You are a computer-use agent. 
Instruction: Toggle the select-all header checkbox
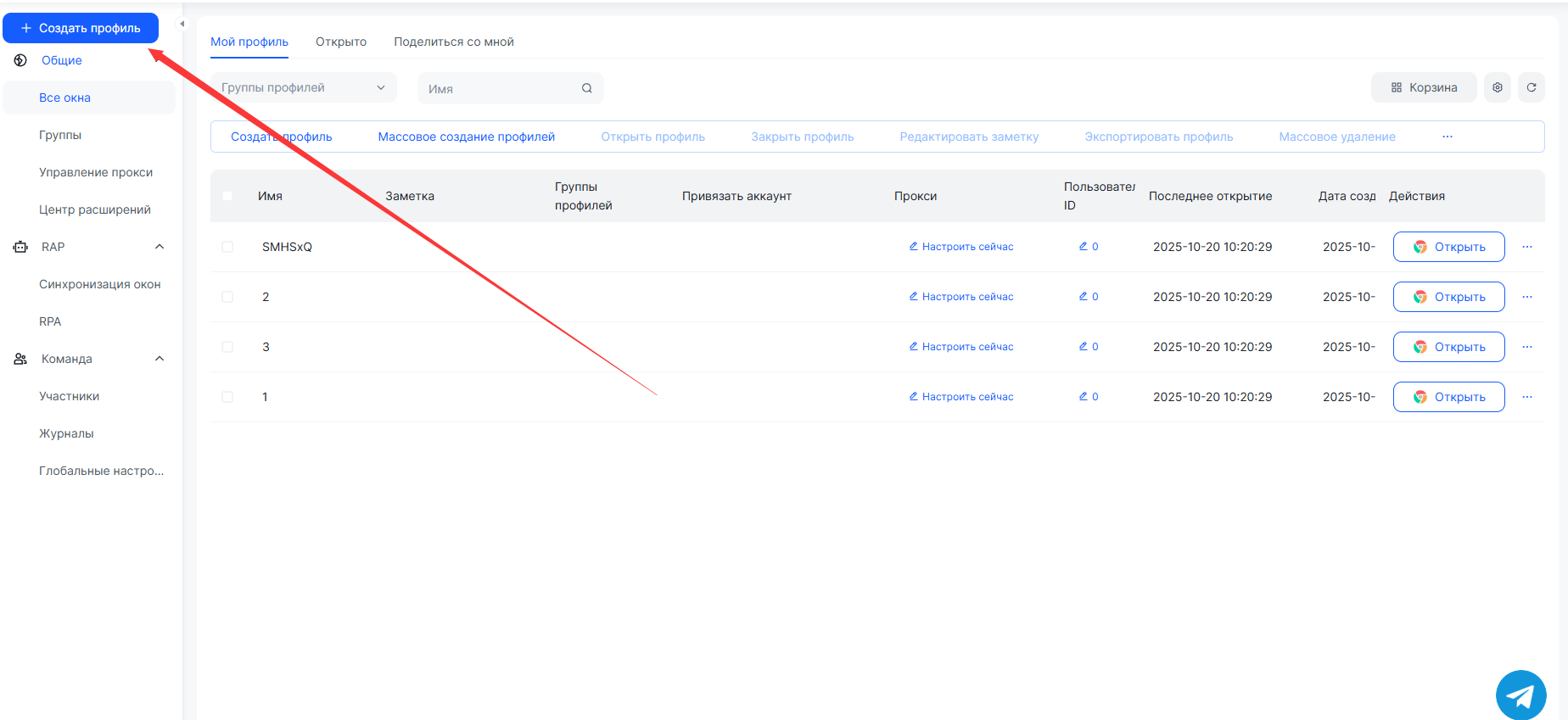[x=227, y=196]
